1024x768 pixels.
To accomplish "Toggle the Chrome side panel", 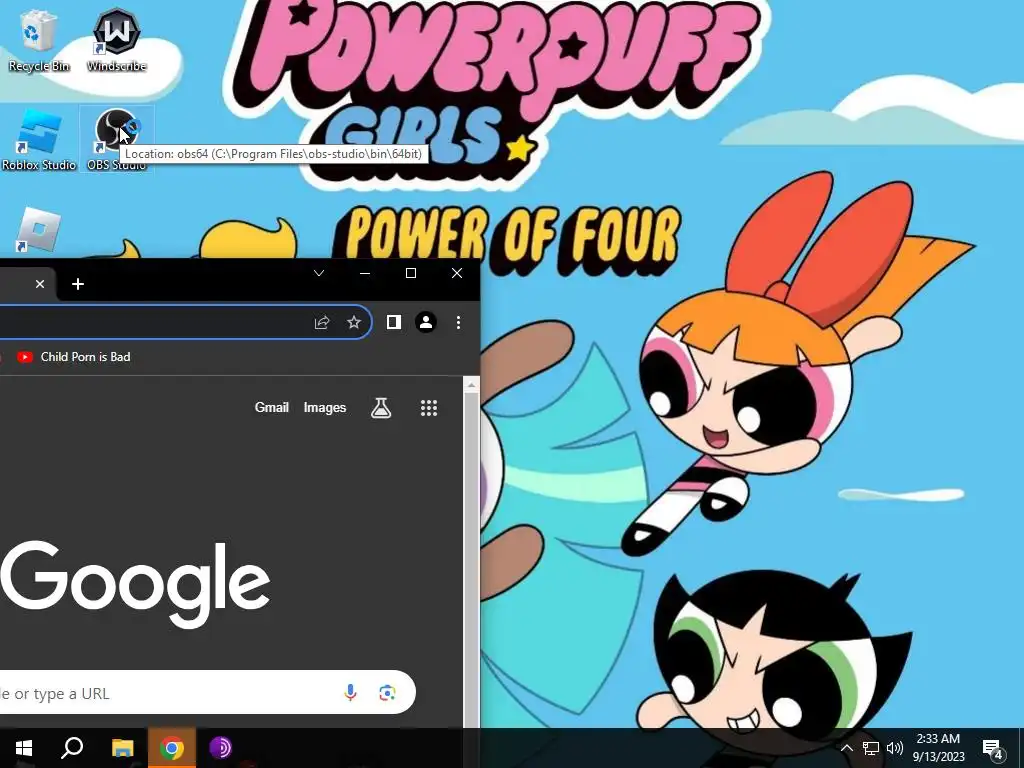I will pos(393,322).
